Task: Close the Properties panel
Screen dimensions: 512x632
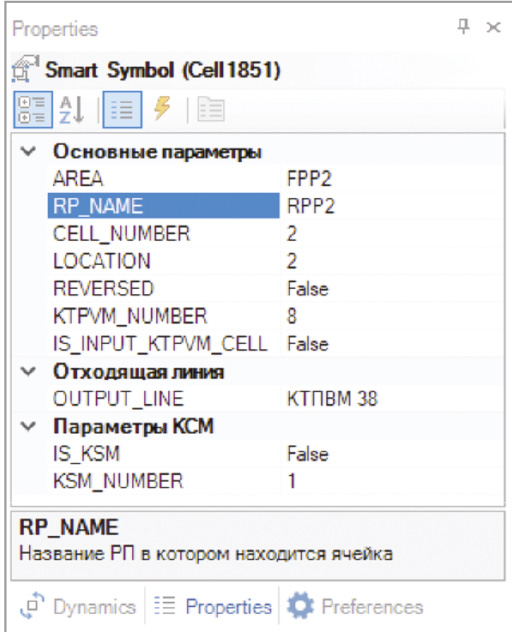Action: point(493,27)
